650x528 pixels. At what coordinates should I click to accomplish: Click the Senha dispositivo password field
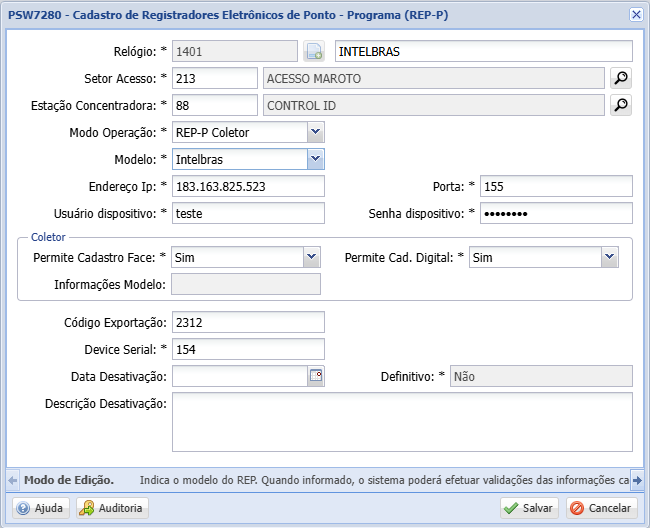(x=556, y=213)
